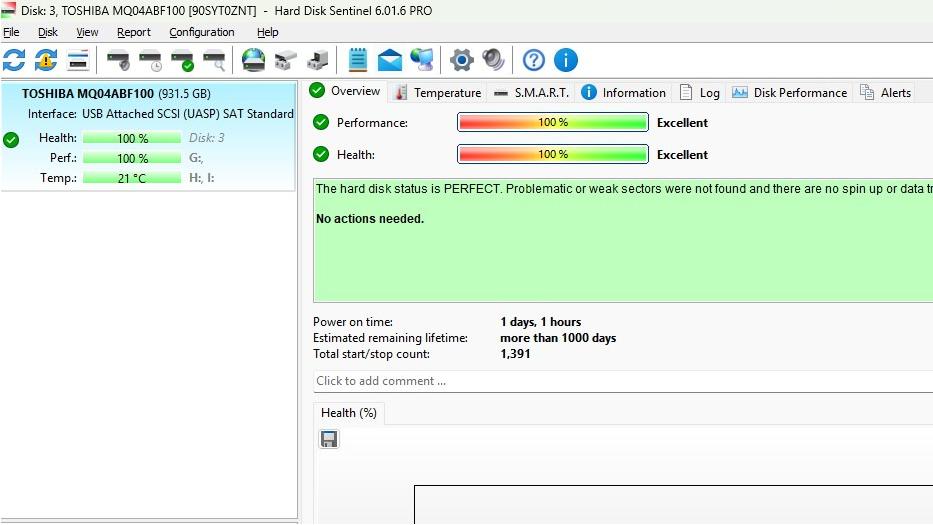Open the Disk Performance tab

(789, 92)
